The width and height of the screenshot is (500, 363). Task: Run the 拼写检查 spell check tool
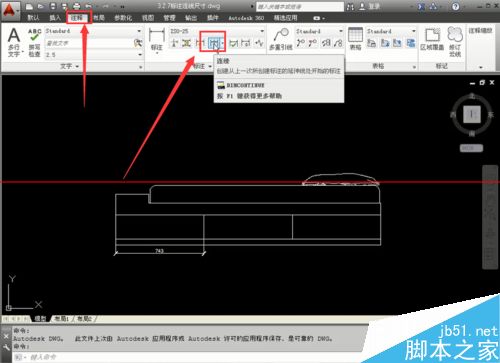[34, 43]
